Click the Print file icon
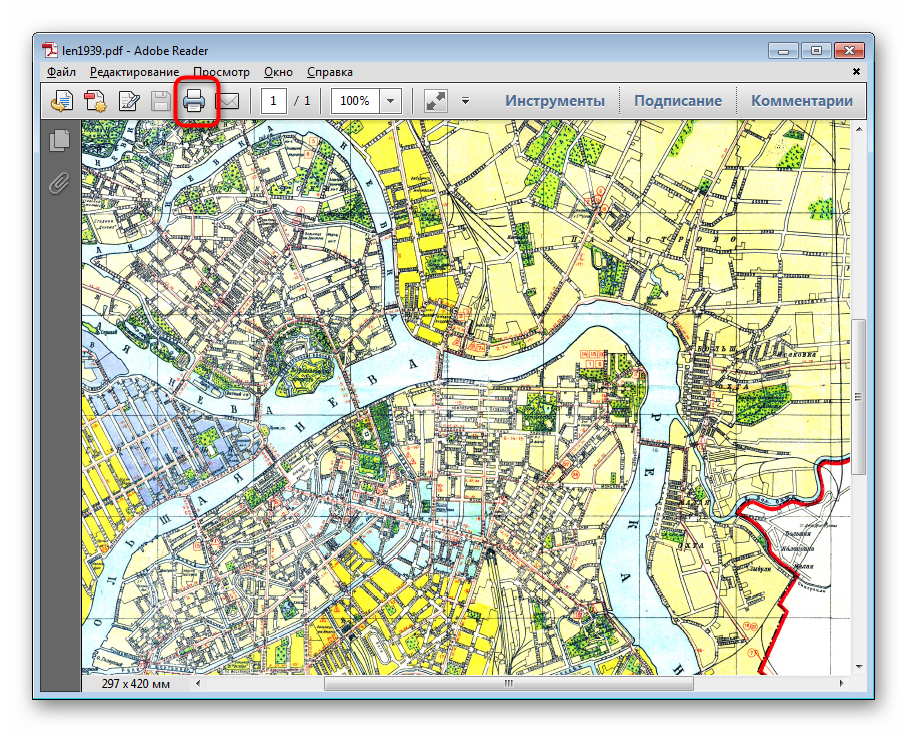 (x=195, y=101)
